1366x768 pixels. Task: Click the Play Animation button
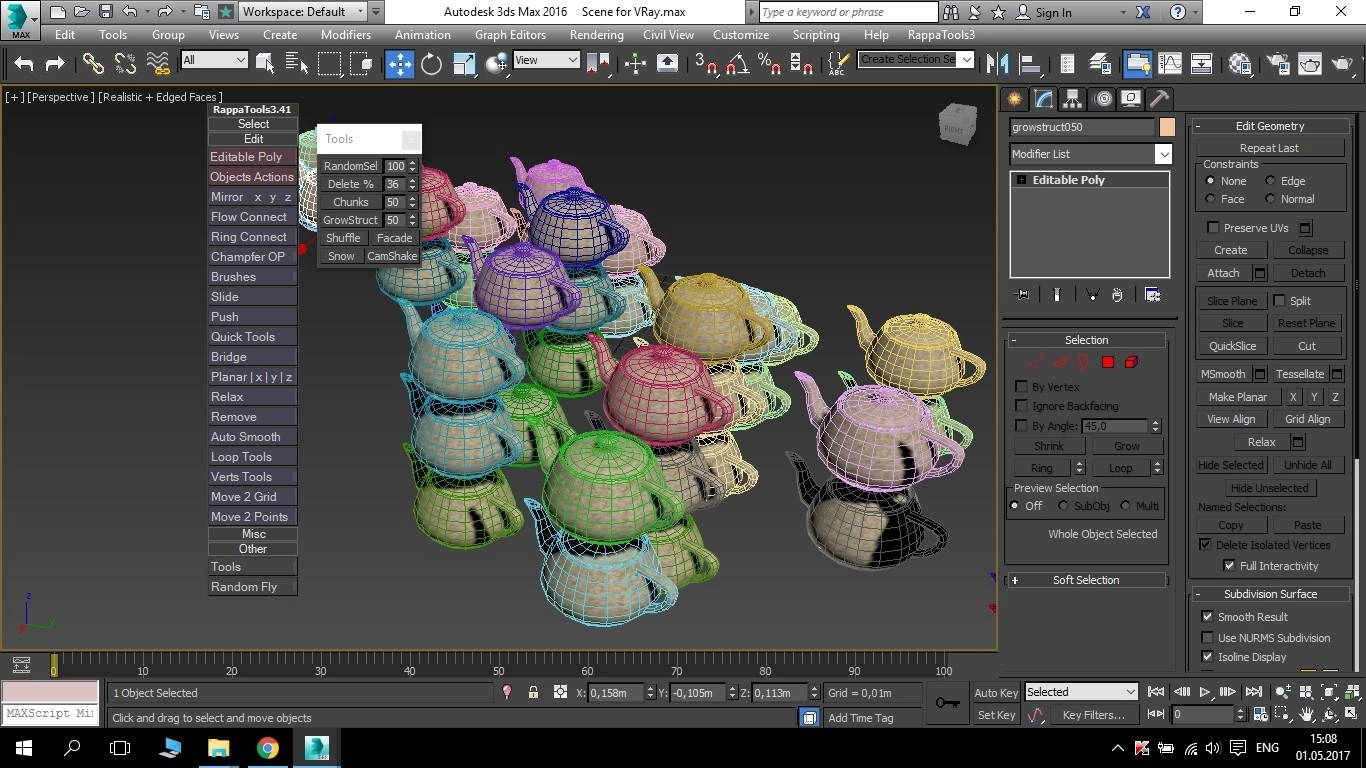click(x=1205, y=692)
